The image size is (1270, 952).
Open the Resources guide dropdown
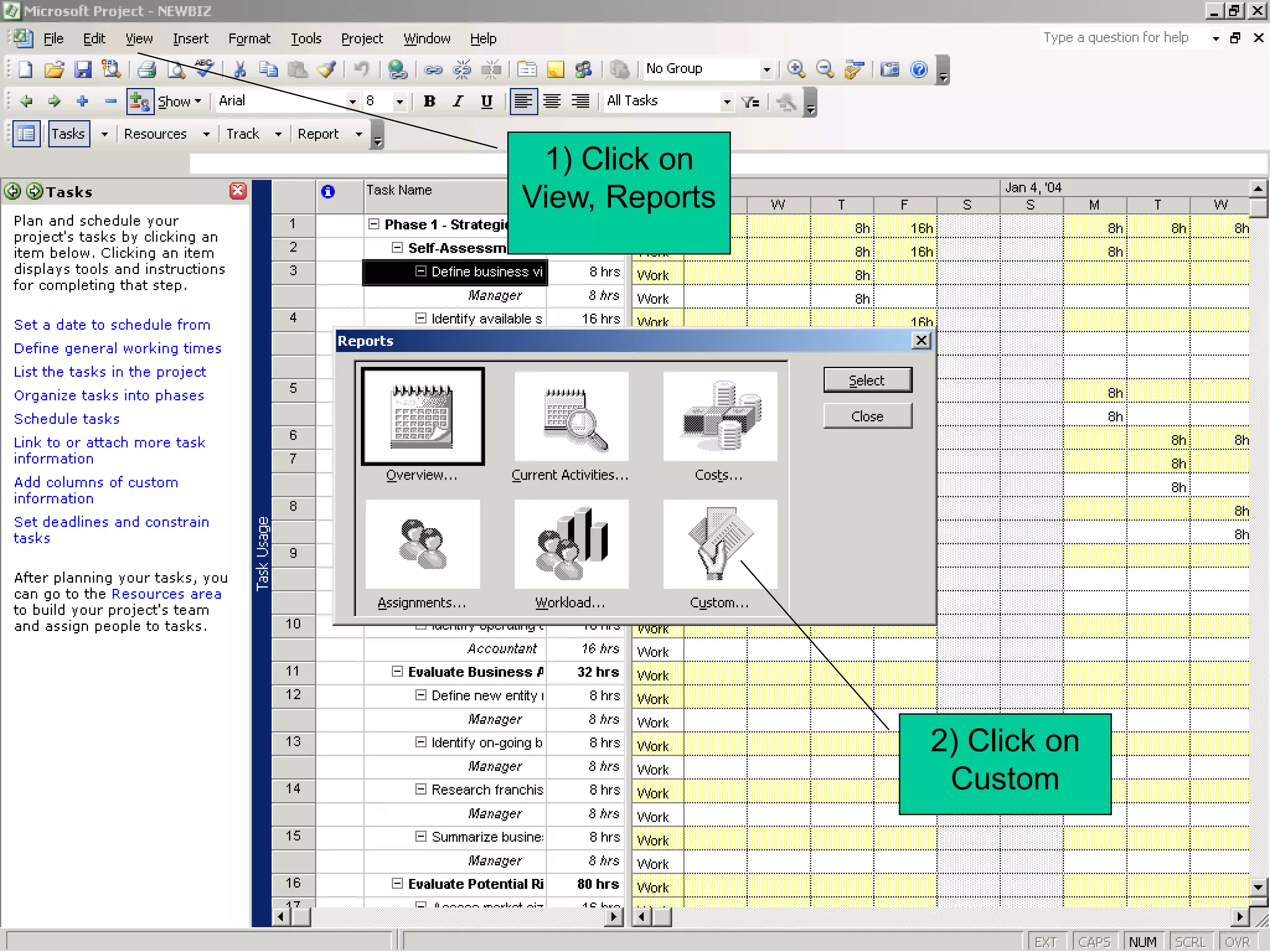[206, 134]
